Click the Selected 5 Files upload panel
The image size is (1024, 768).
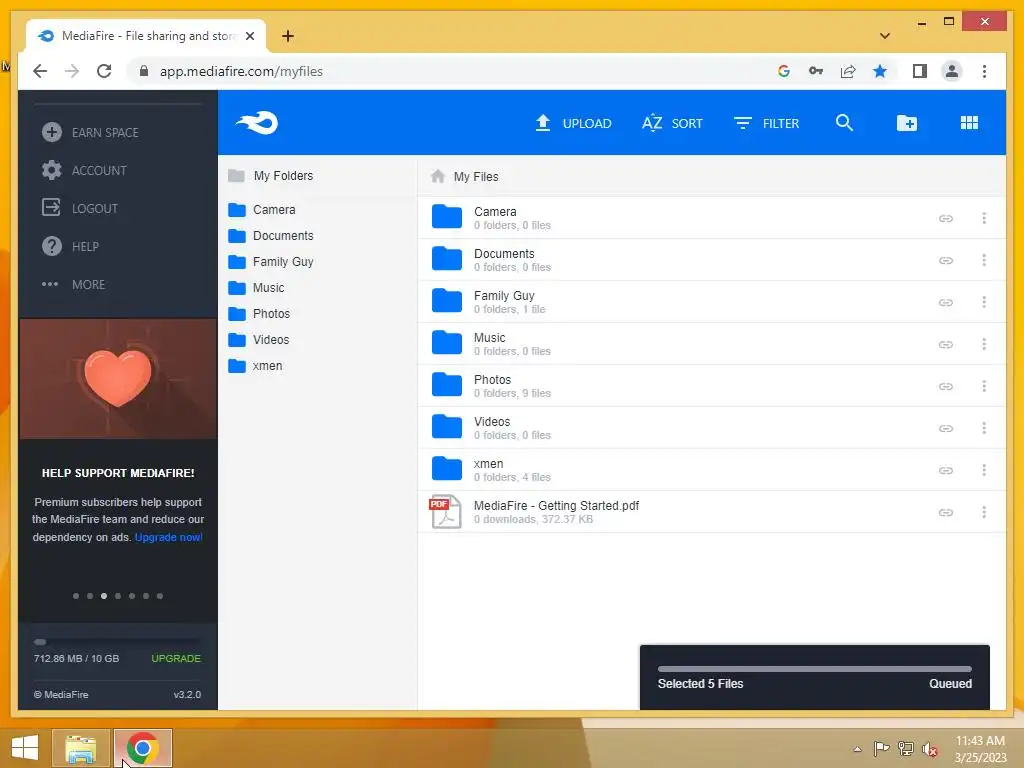pyautogui.click(x=814, y=677)
